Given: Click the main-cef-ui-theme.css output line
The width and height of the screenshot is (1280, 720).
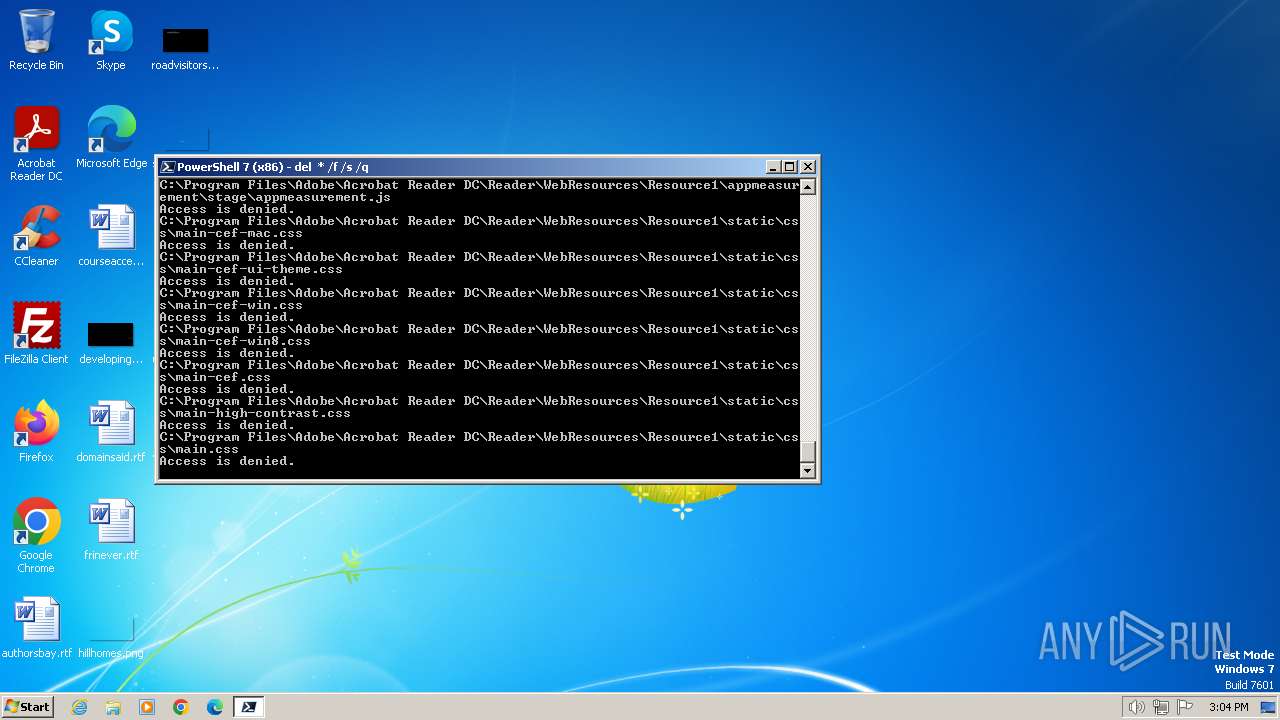Looking at the screenshot, I should pos(479,263).
